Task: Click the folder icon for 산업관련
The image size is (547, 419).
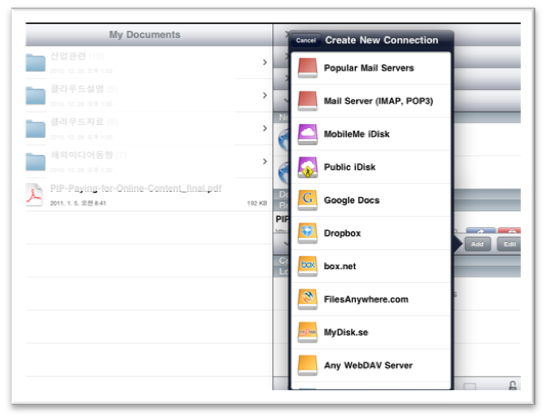Action: tap(35, 63)
